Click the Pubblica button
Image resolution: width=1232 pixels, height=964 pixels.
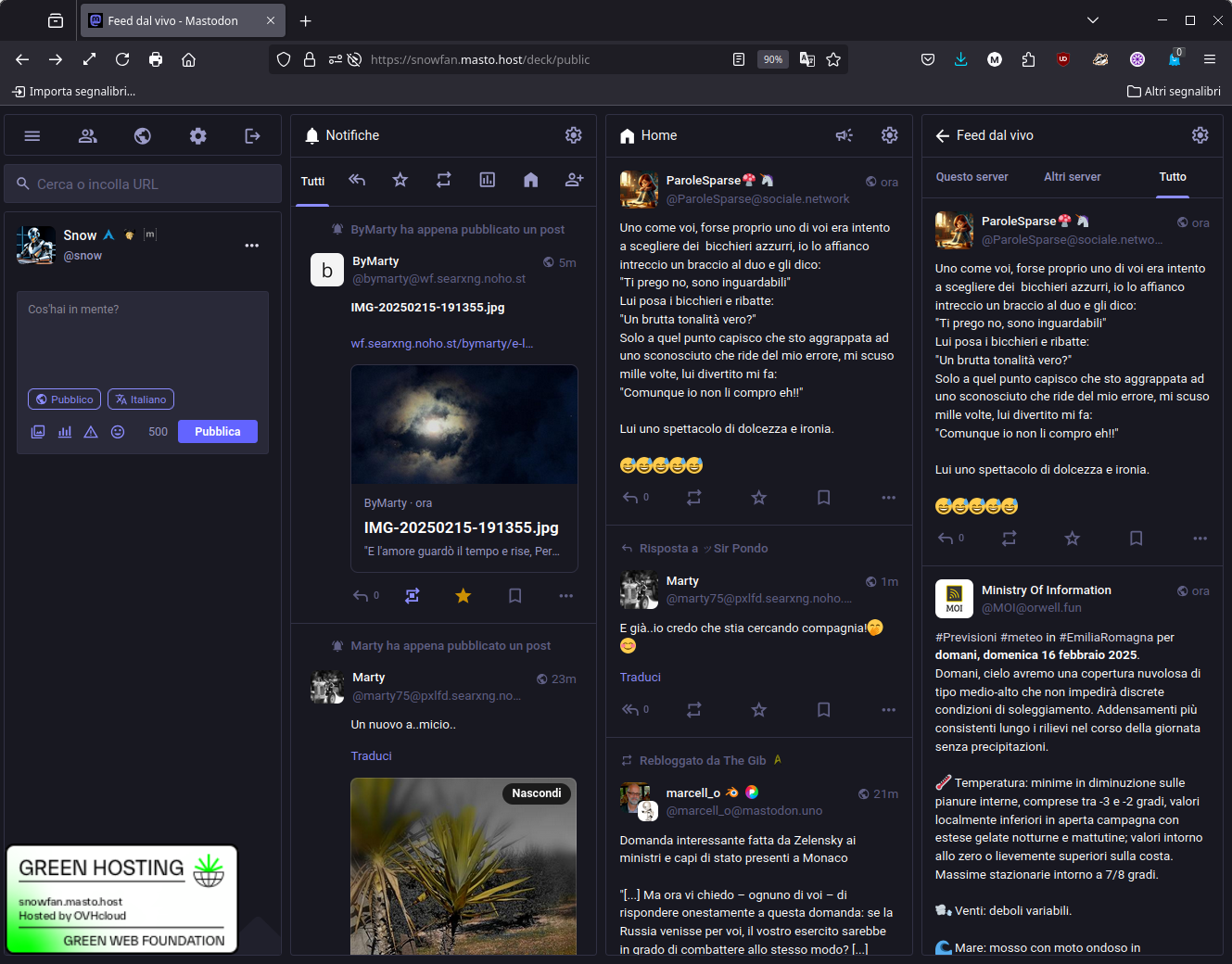(x=218, y=432)
